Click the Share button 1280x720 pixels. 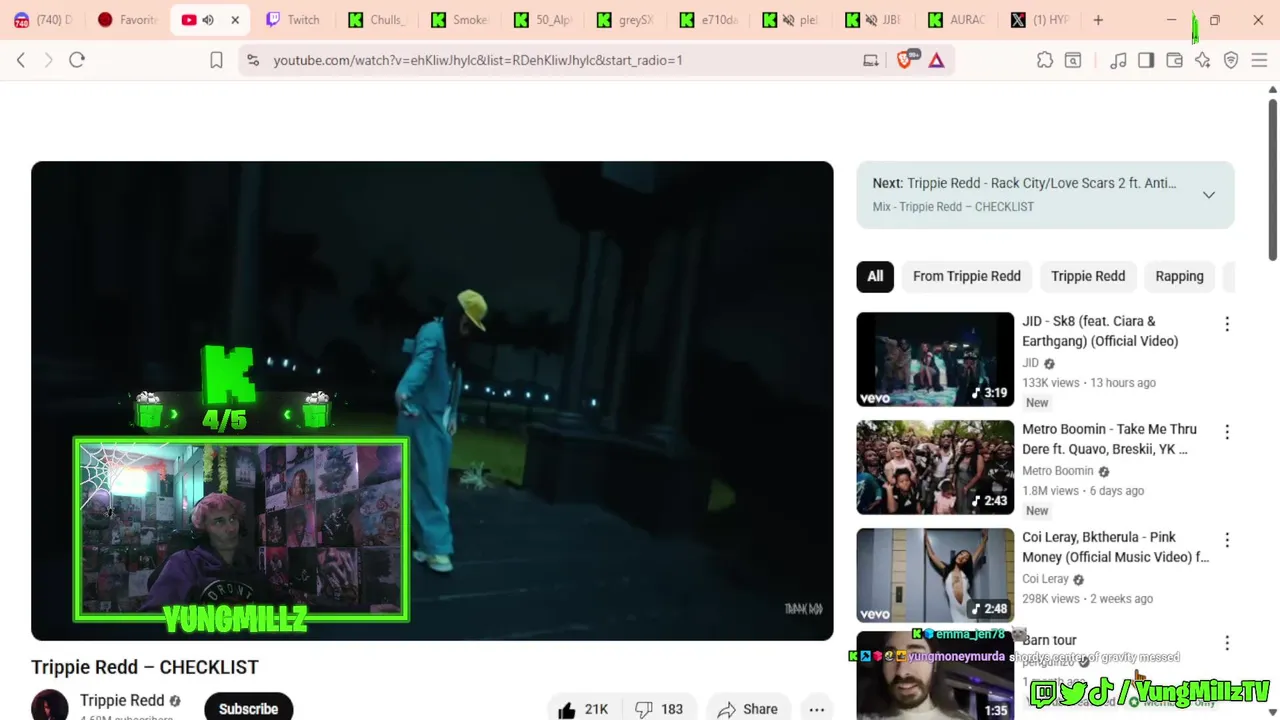pyautogui.click(x=747, y=709)
